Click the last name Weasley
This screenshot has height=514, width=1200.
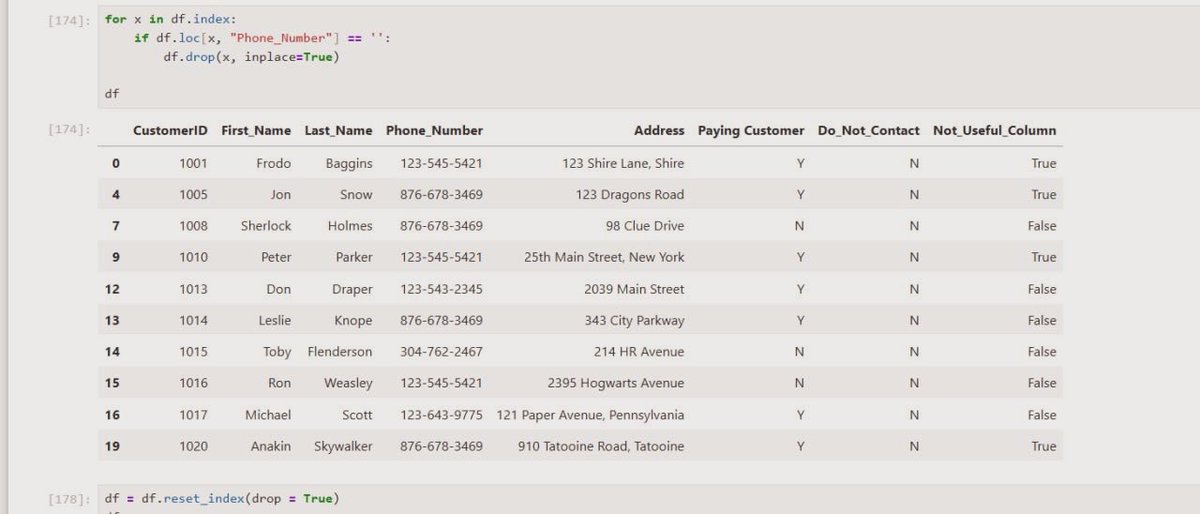348,383
